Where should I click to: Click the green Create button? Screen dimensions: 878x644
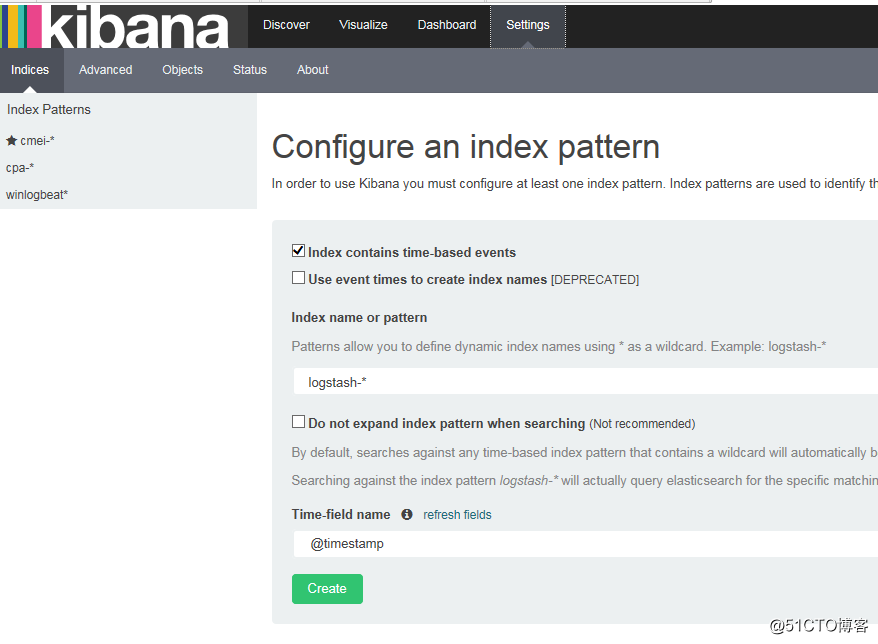point(327,589)
